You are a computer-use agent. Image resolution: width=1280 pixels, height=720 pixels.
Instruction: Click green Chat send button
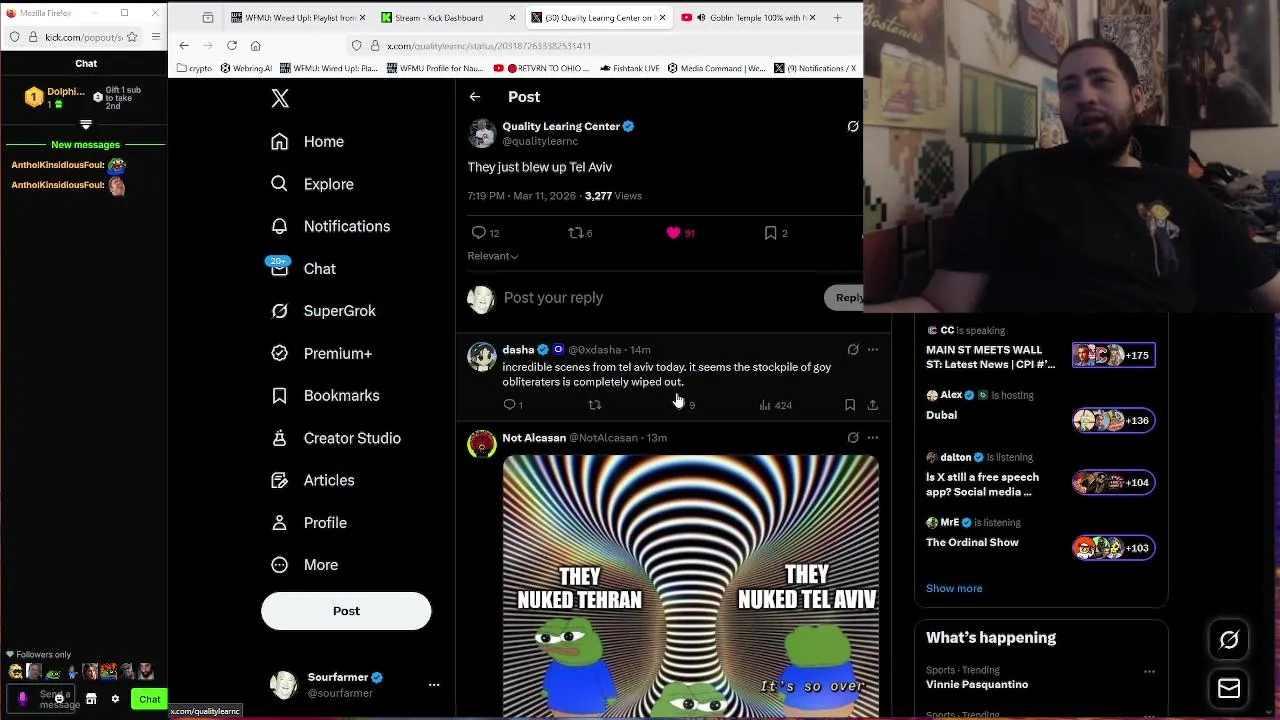pos(150,699)
